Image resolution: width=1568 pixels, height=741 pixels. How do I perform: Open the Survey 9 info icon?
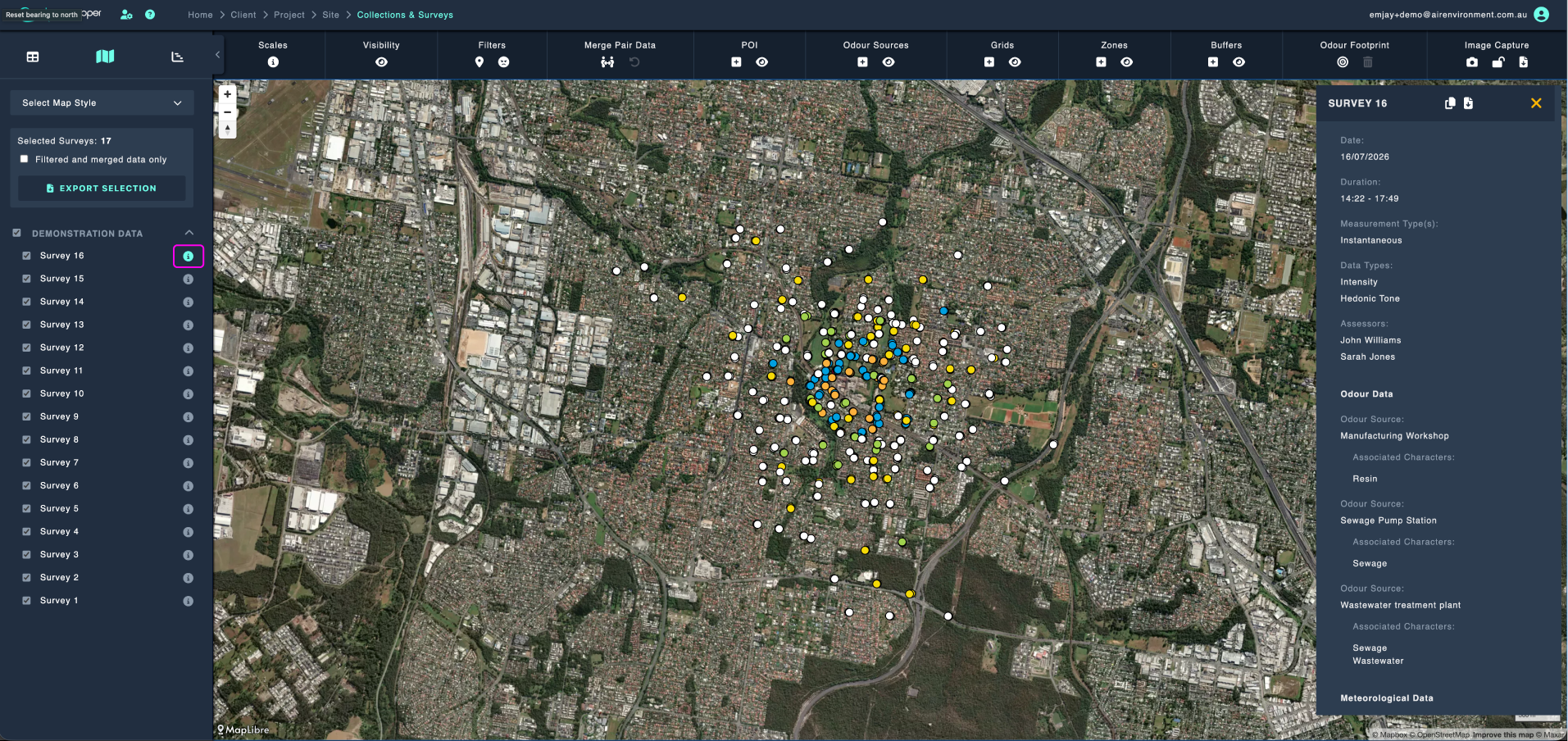pyautogui.click(x=189, y=417)
